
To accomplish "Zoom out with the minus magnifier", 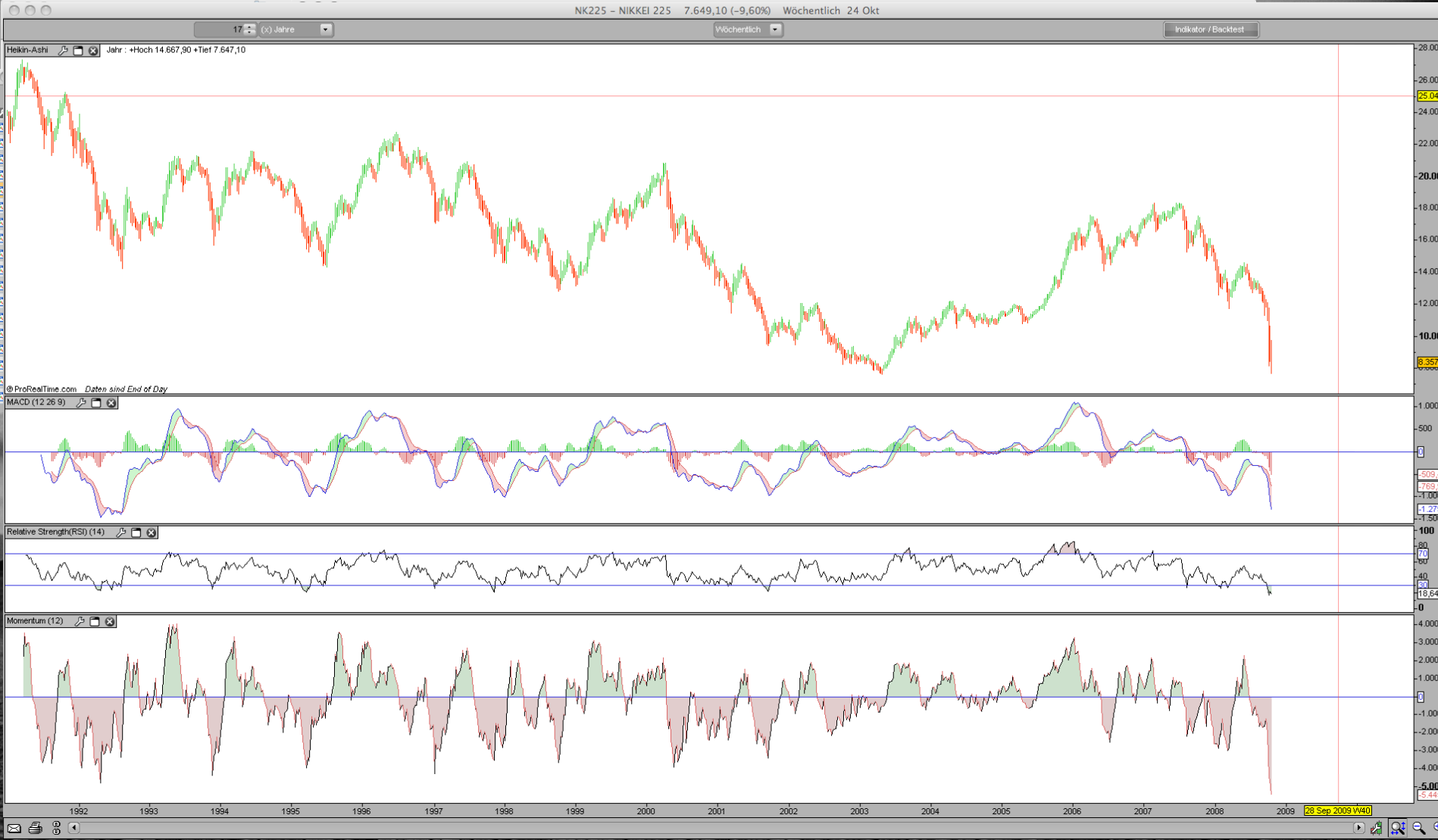I will (x=1418, y=829).
